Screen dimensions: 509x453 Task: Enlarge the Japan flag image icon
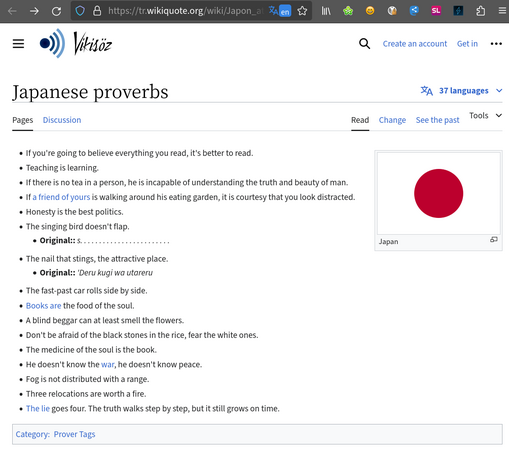[494, 239]
